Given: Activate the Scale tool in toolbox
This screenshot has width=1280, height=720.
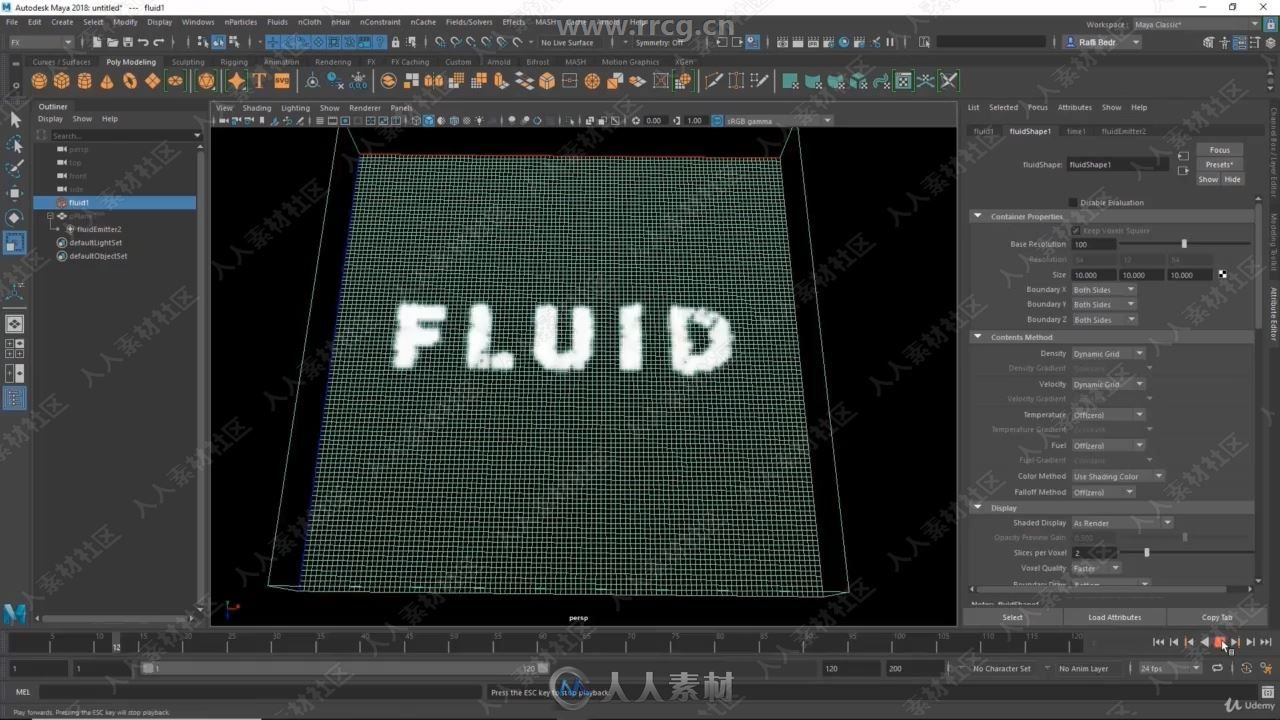Looking at the screenshot, I should click(x=15, y=242).
